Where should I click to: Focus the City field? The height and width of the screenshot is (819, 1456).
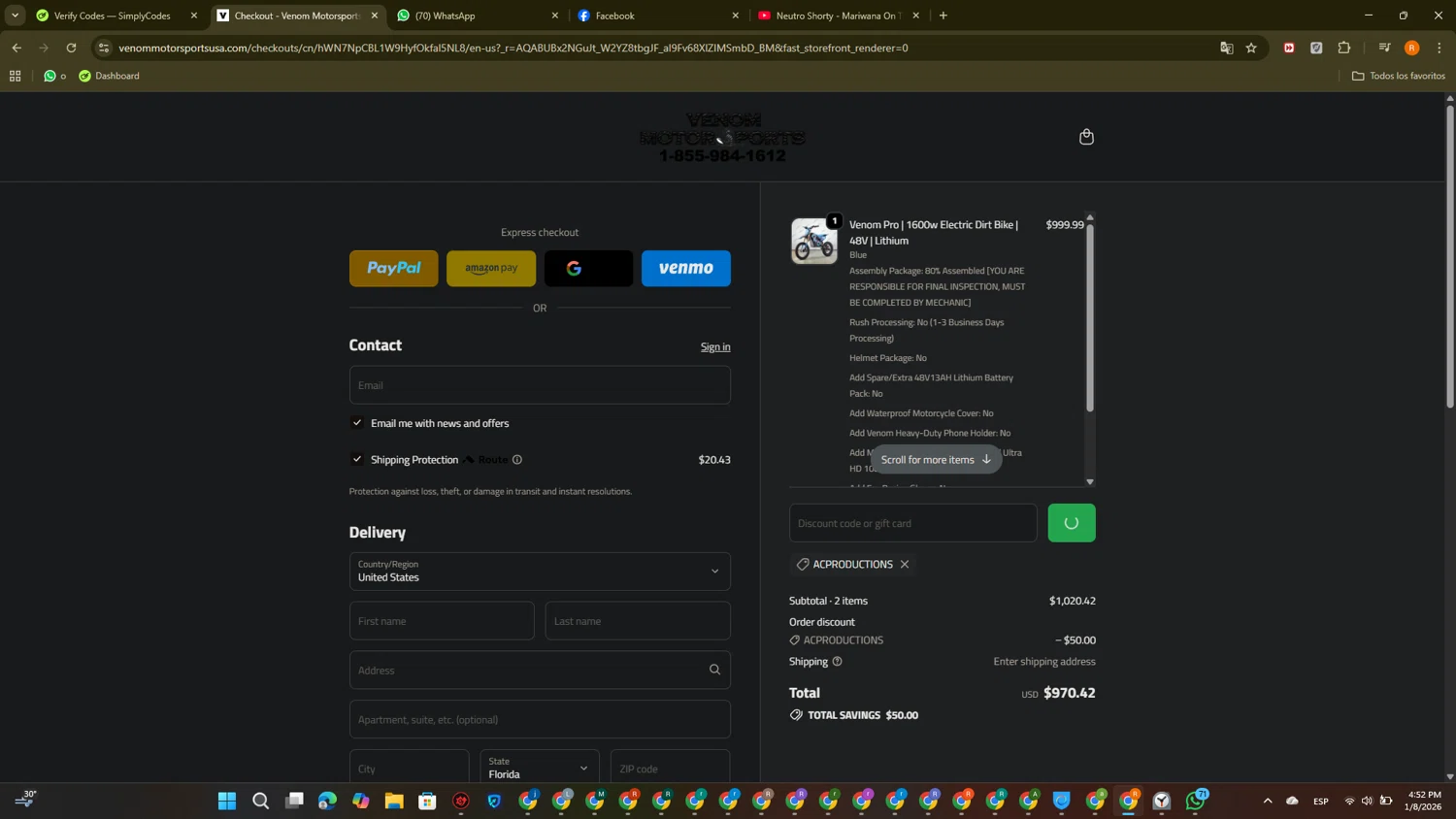[x=409, y=768]
